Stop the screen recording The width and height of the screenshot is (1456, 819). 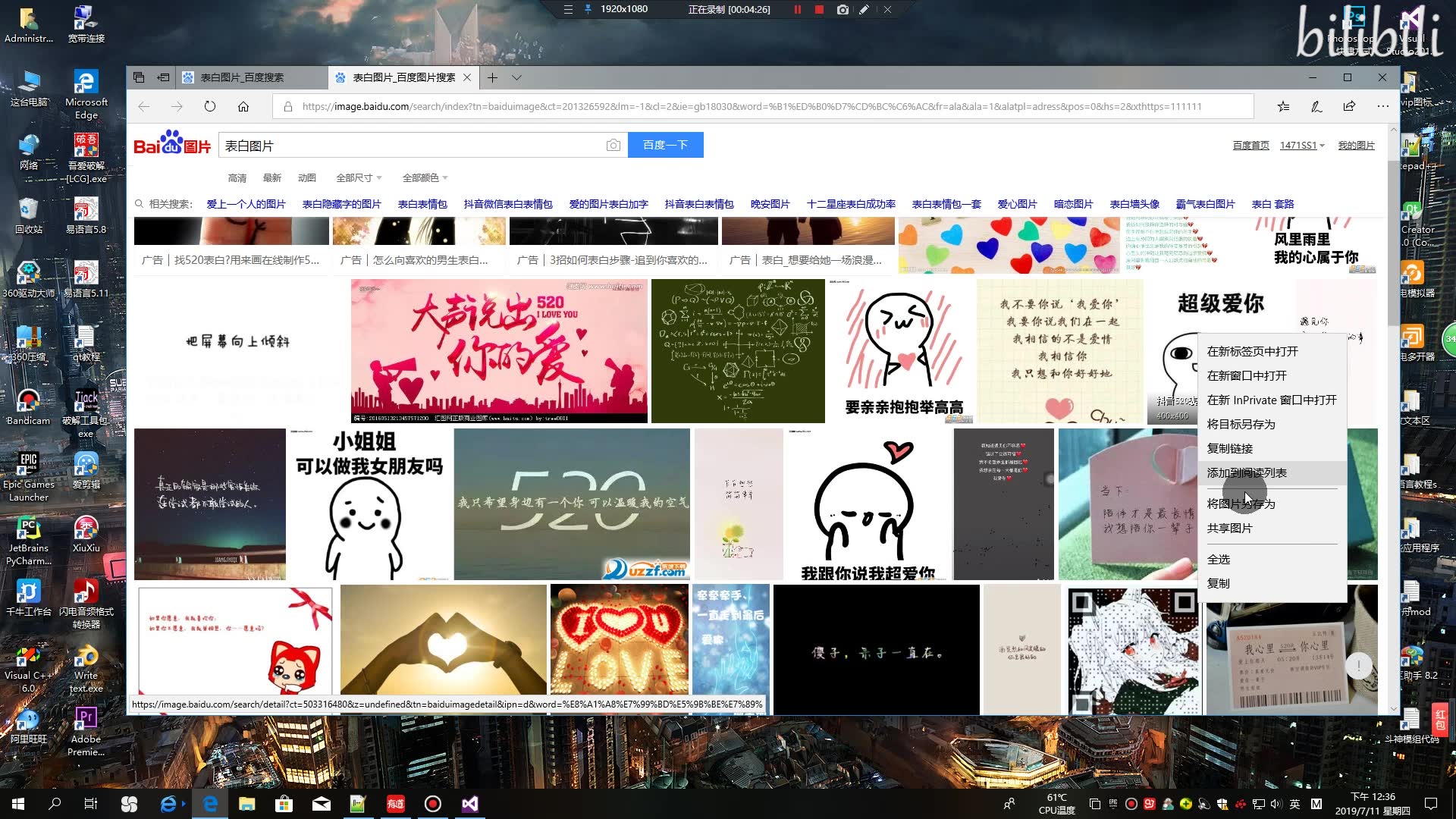[x=819, y=10]
